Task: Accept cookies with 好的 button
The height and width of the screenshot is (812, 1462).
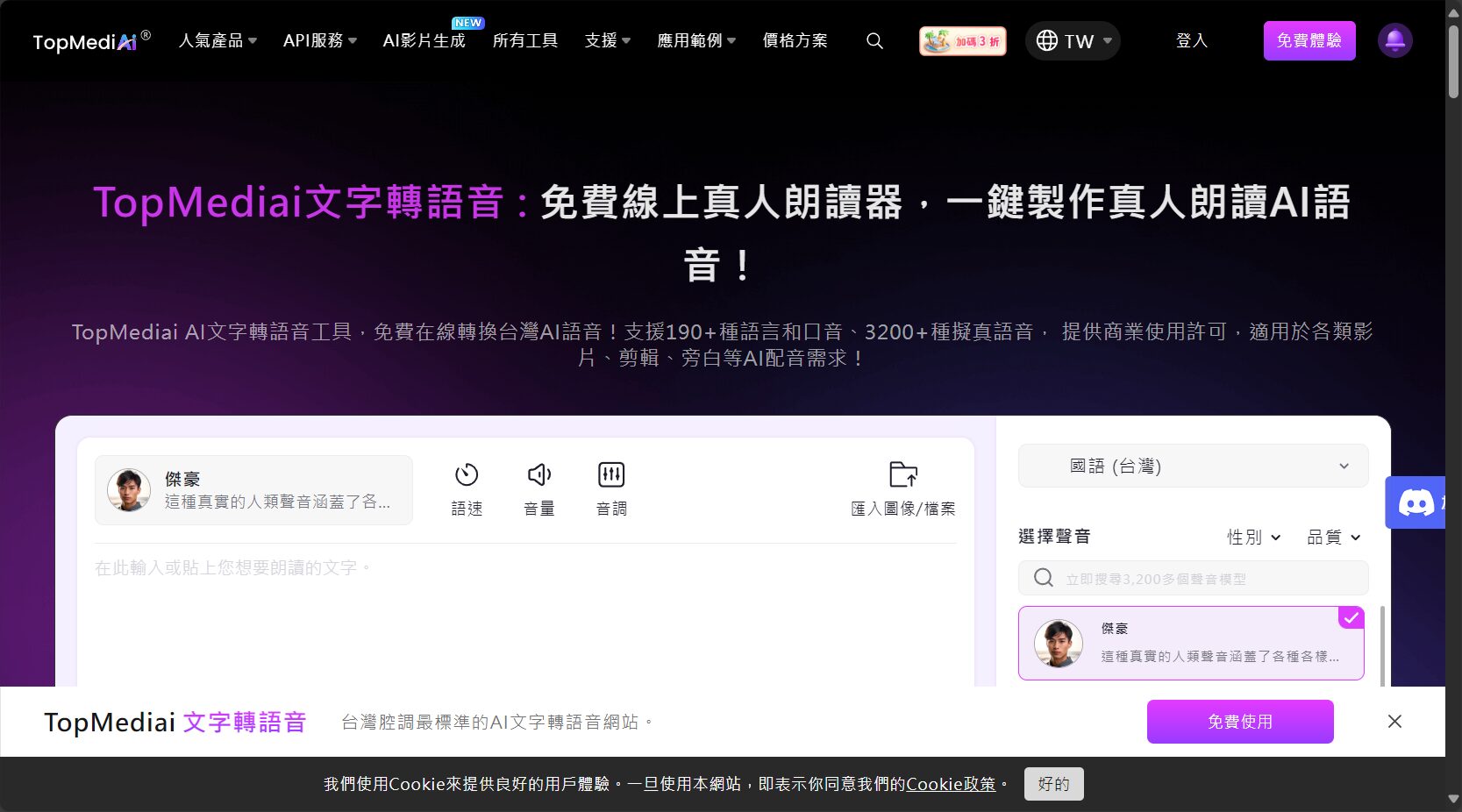Action: tap(1053, 784)
